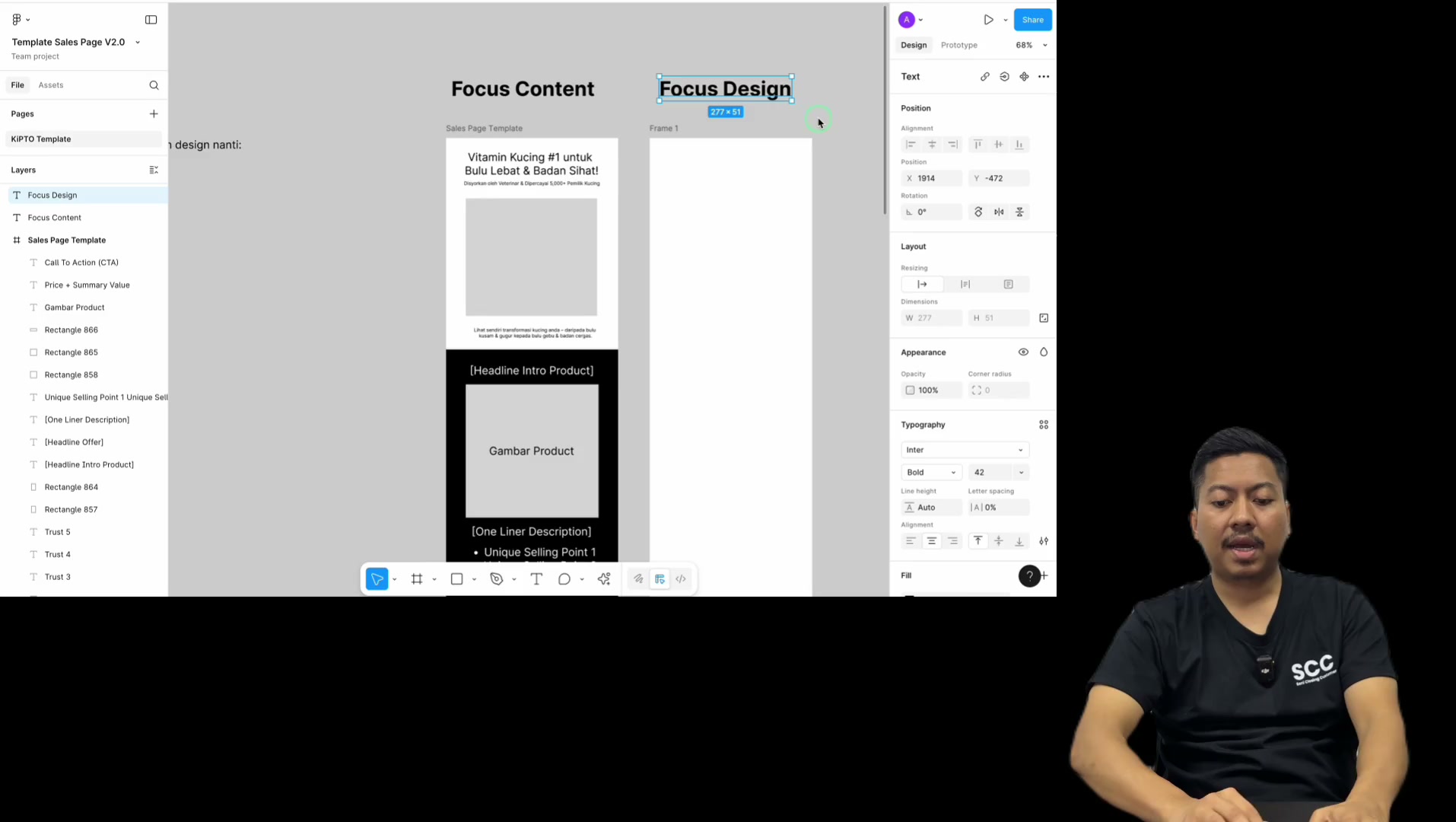Flip horizontal icon in Rotation row
Screen dimensions: 1456x822
pyautogui.click(x=999, y=212)
